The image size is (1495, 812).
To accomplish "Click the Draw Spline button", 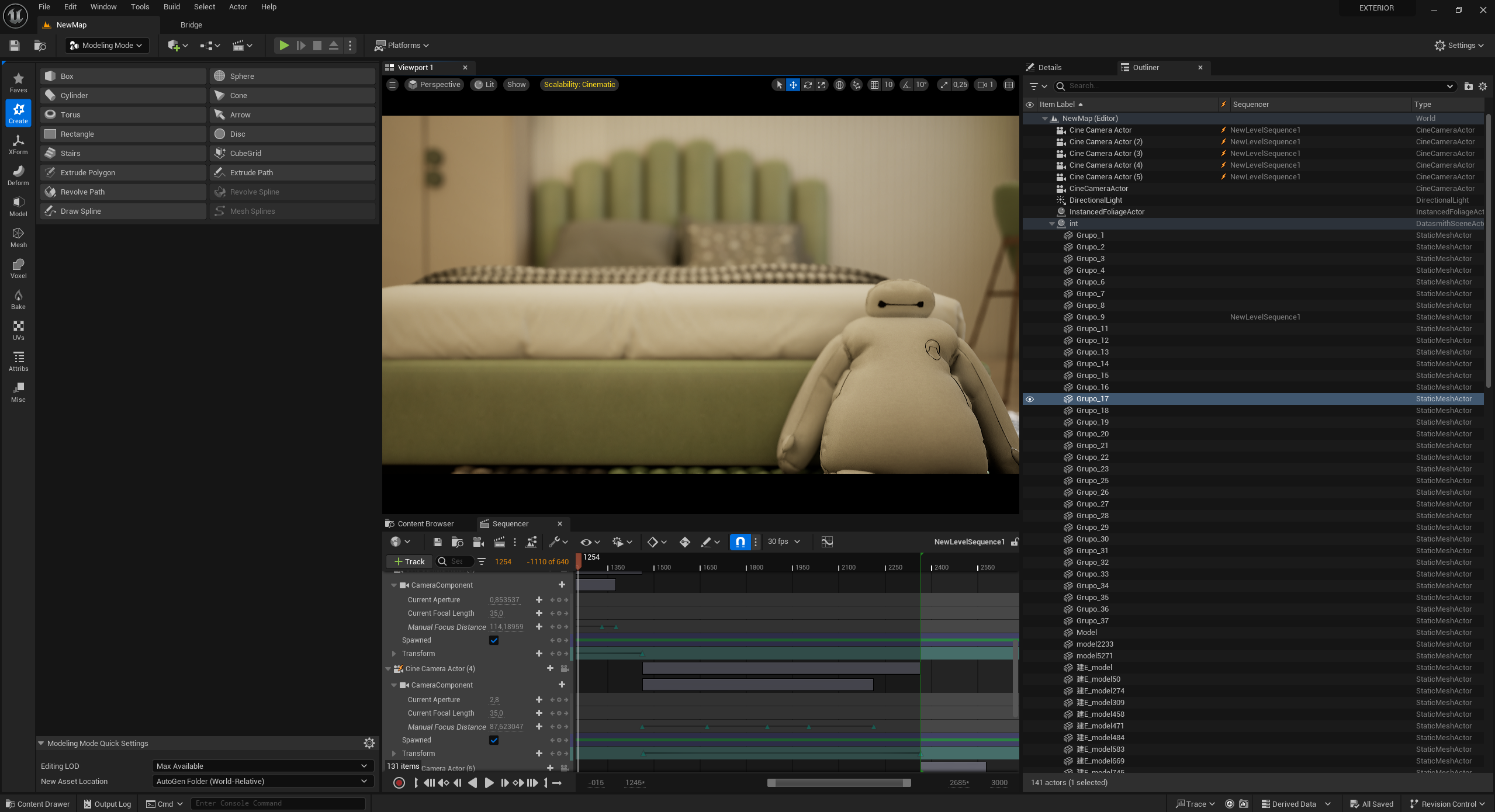I will (x=123, y=211).
